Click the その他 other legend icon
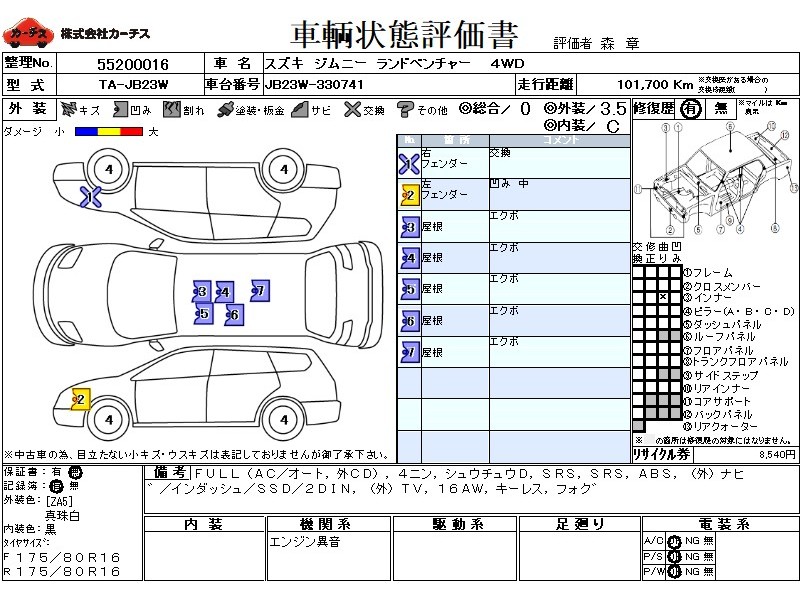800x600 pixels. [x=405, y=109]
